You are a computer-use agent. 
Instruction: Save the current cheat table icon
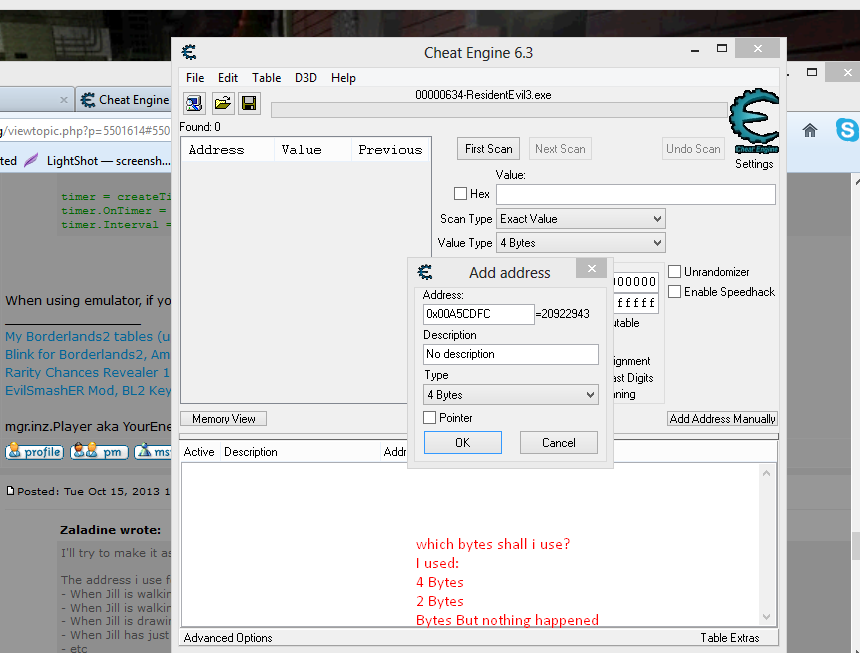coord(248,103)
